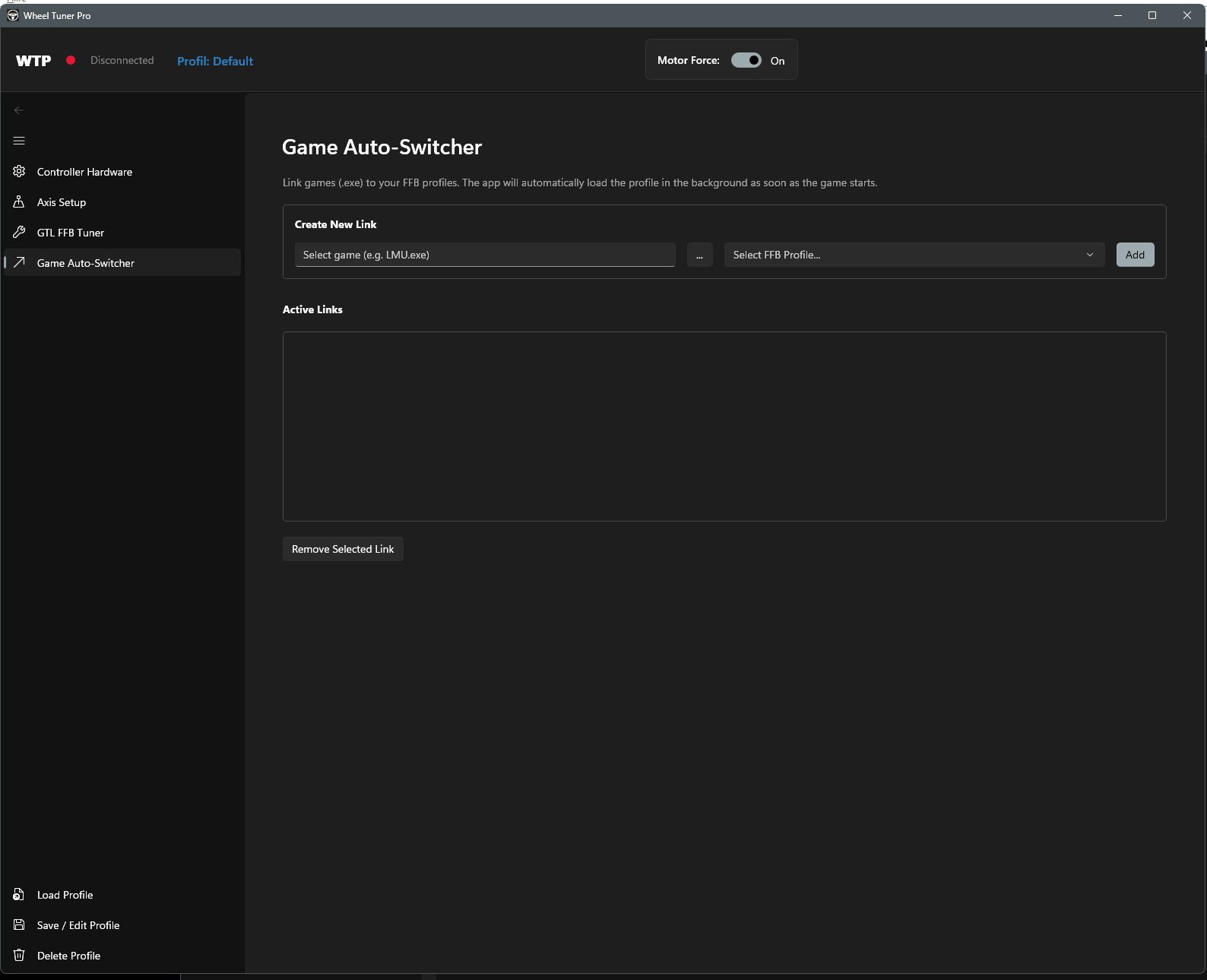This screenshot has height=980, width=1207.
Task: Click the Game Auto-Switcher arrow icon
Action: pos(19,262)
